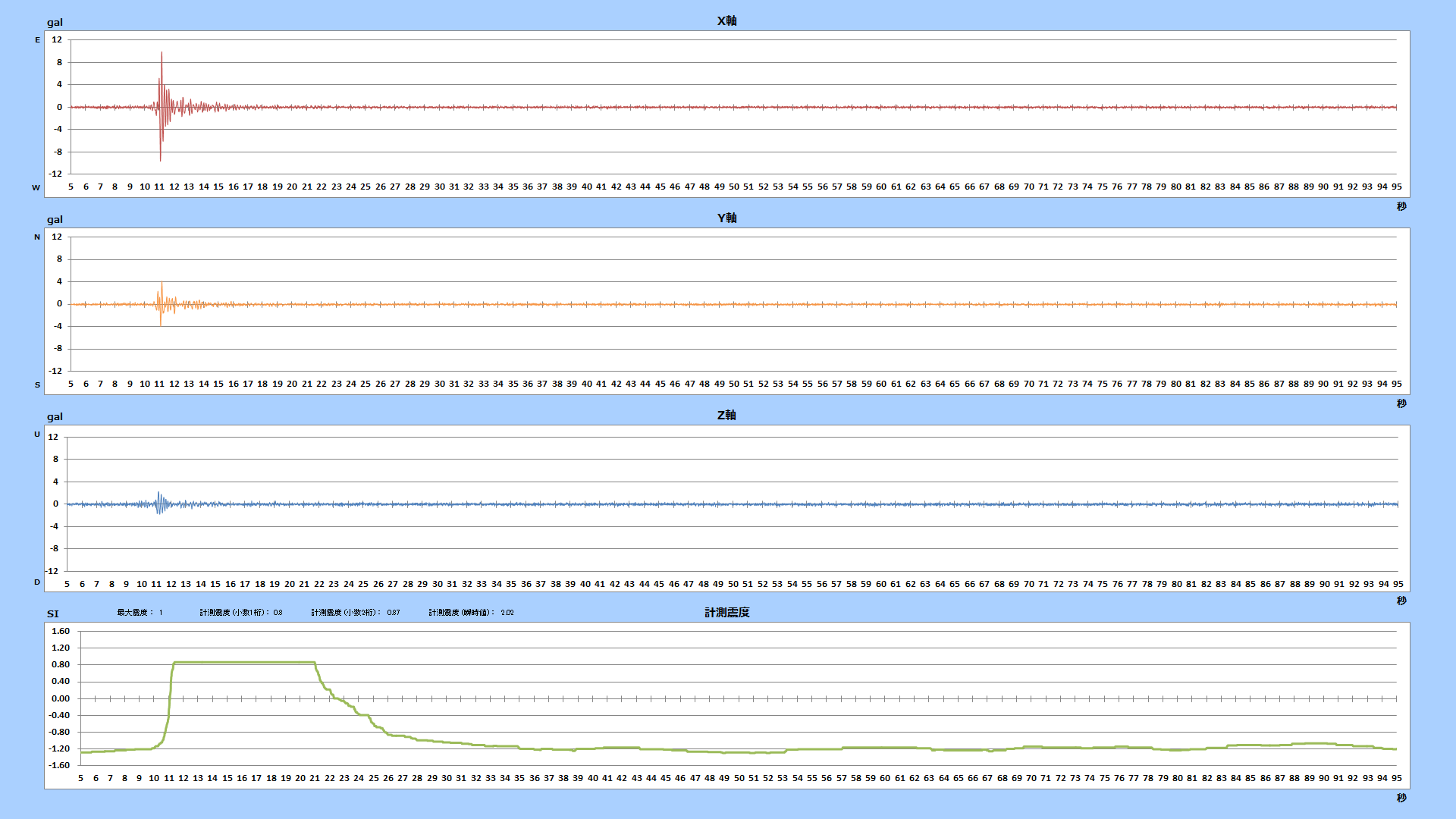Click the 4 tick on Z軸 vertical axis
This screenshot has width=1456, height=819.
tap(55, 482)
